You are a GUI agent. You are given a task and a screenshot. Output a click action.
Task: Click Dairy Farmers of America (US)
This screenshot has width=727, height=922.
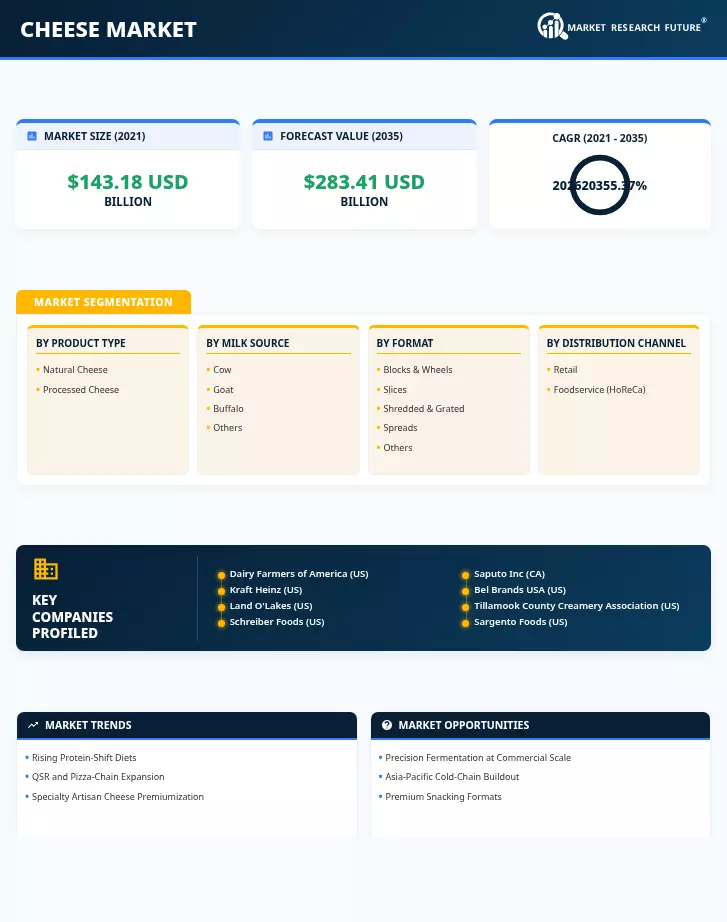point(299,574)
